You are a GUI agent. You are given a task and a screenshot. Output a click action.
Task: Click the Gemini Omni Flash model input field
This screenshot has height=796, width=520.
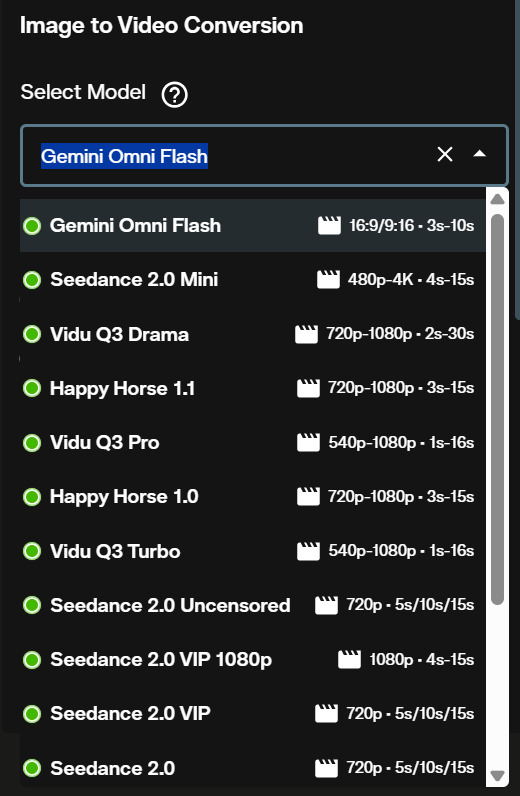tap(264, 155)
